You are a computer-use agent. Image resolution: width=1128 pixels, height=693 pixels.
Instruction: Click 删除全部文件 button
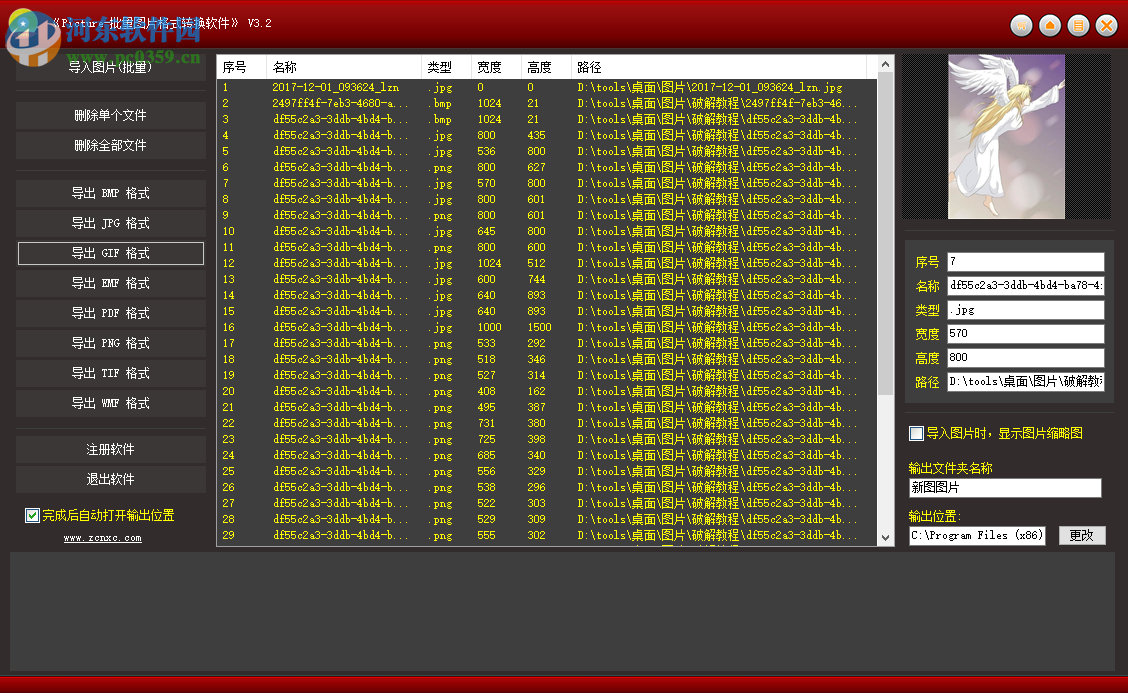pos(110,145)
